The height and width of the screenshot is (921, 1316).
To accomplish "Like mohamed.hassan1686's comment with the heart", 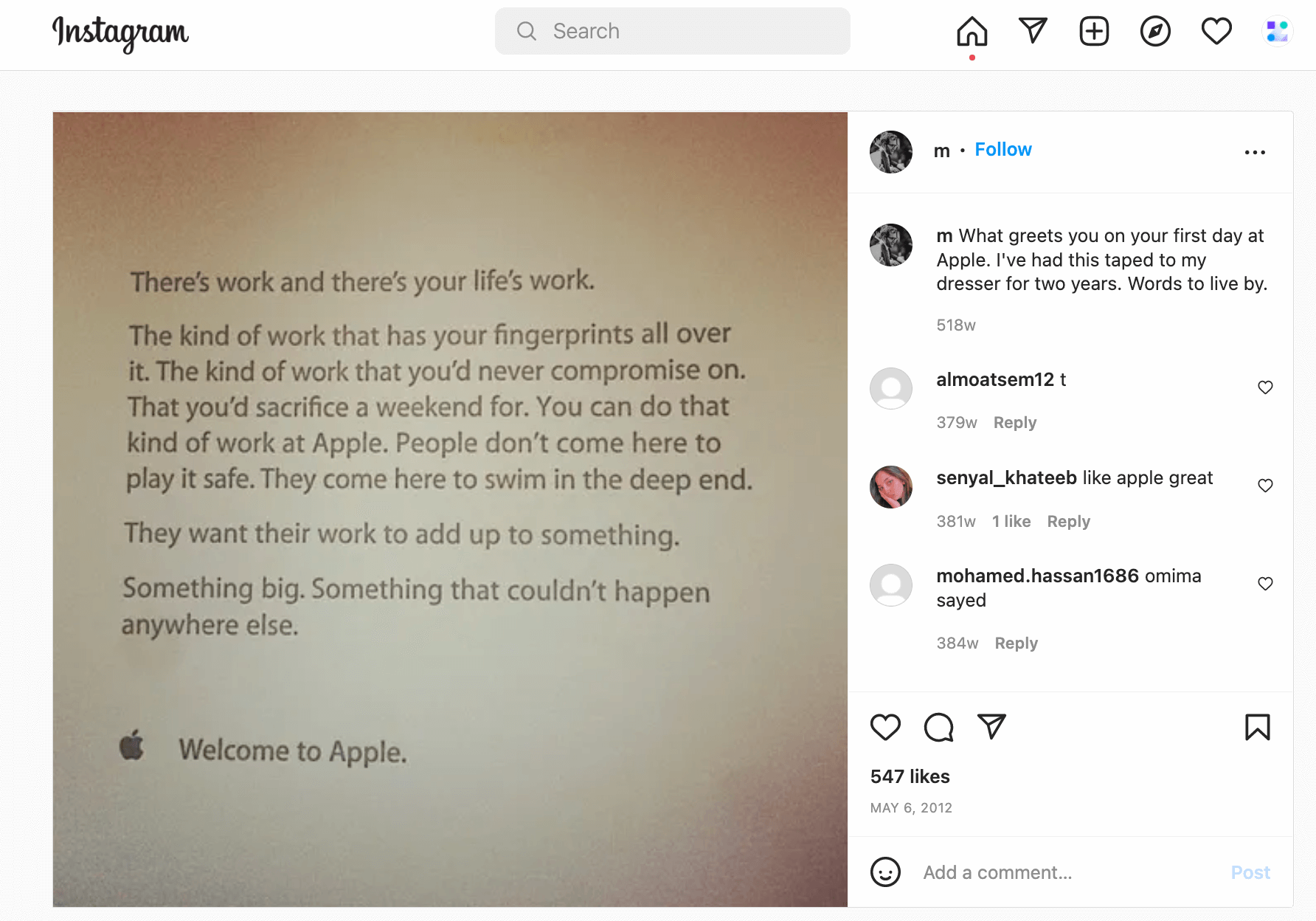I will click(x=1266, y=583).
